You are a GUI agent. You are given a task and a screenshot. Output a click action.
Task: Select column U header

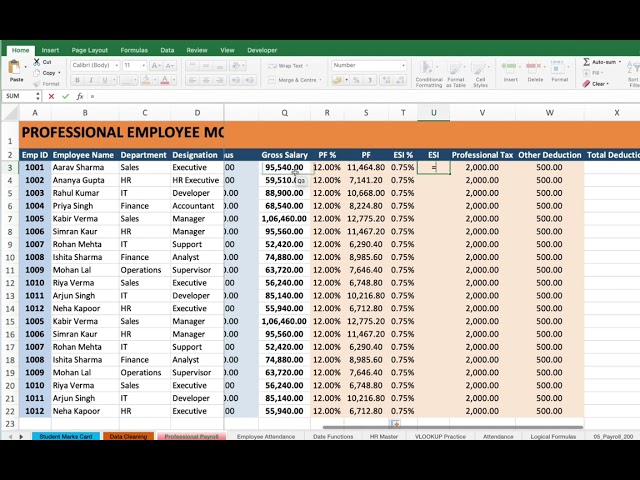tap(433, 113)
